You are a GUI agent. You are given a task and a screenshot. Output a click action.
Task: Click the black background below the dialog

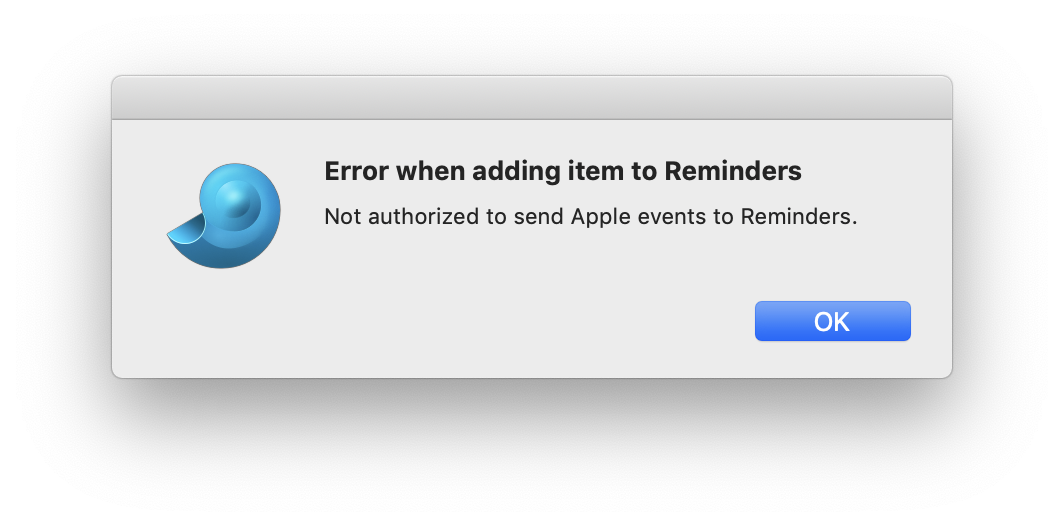(x=531, y=450)
